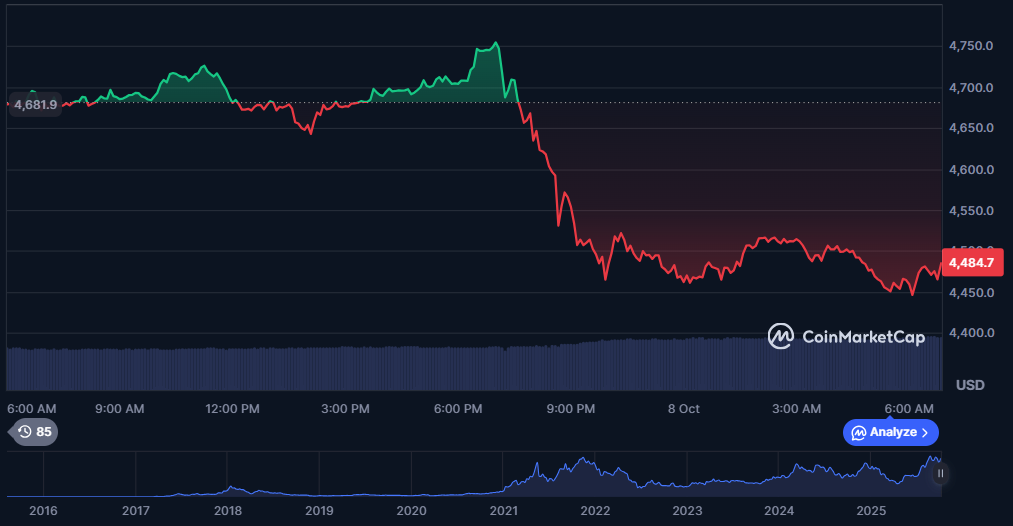1013x526 pixels.
Task: Click the 8 Oct date label on the time axis
Action: (x=684, y=409)
